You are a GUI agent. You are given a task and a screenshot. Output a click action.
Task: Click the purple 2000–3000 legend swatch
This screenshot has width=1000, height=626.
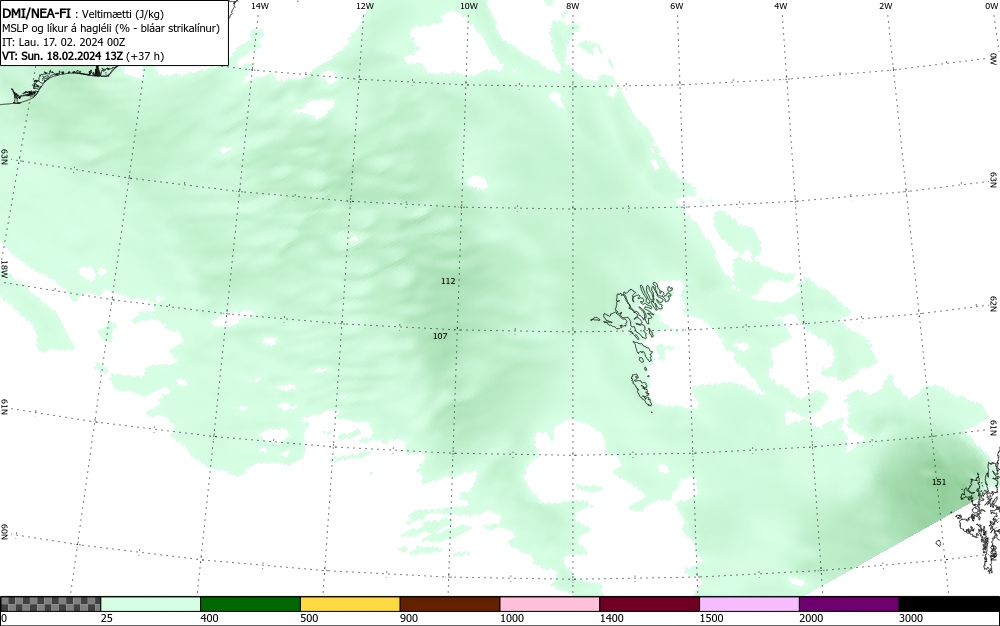[x=849, y=604]
